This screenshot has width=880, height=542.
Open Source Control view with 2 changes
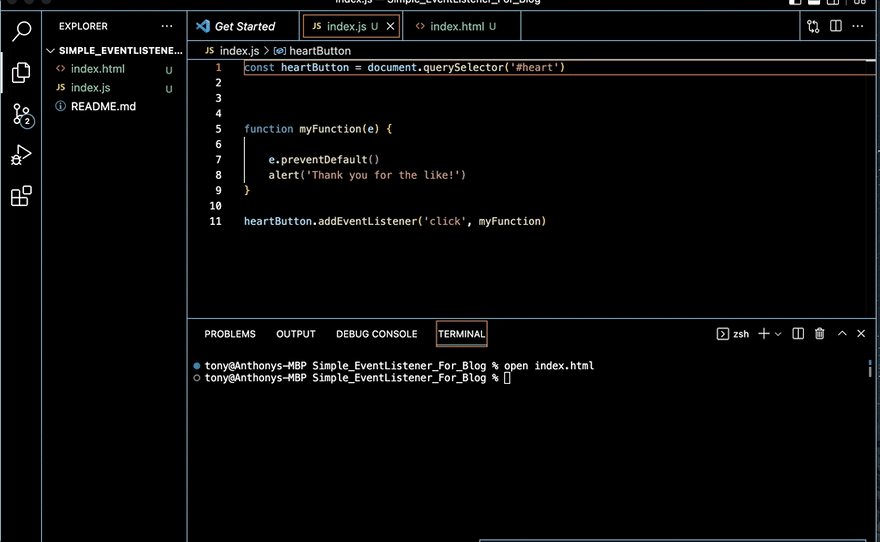tap(22, 115)
